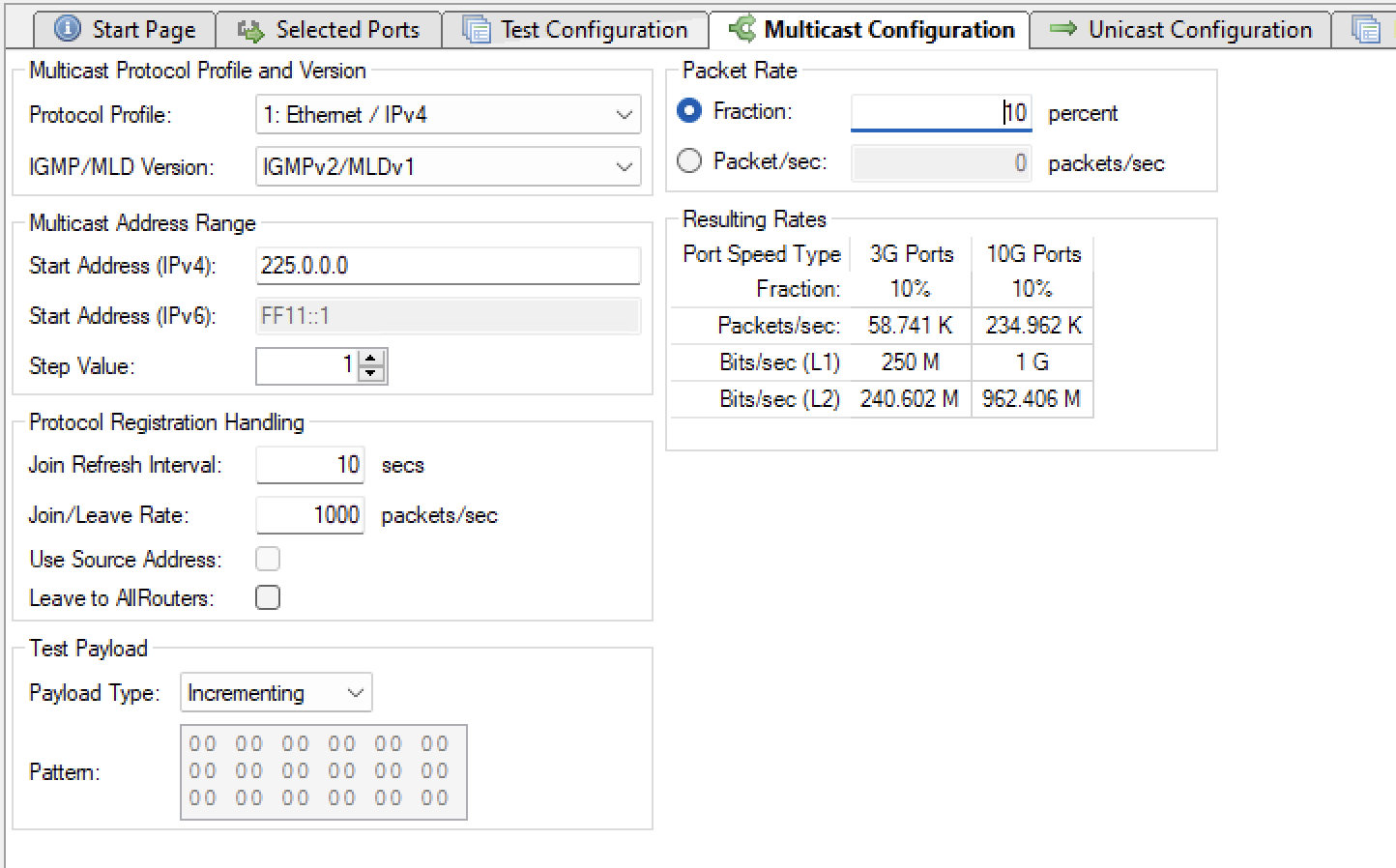Image resolution: width=1396 pixels, height=868 pixels.
Task: Enable Leave to AllRouters
Action: [x=267, y=597]
